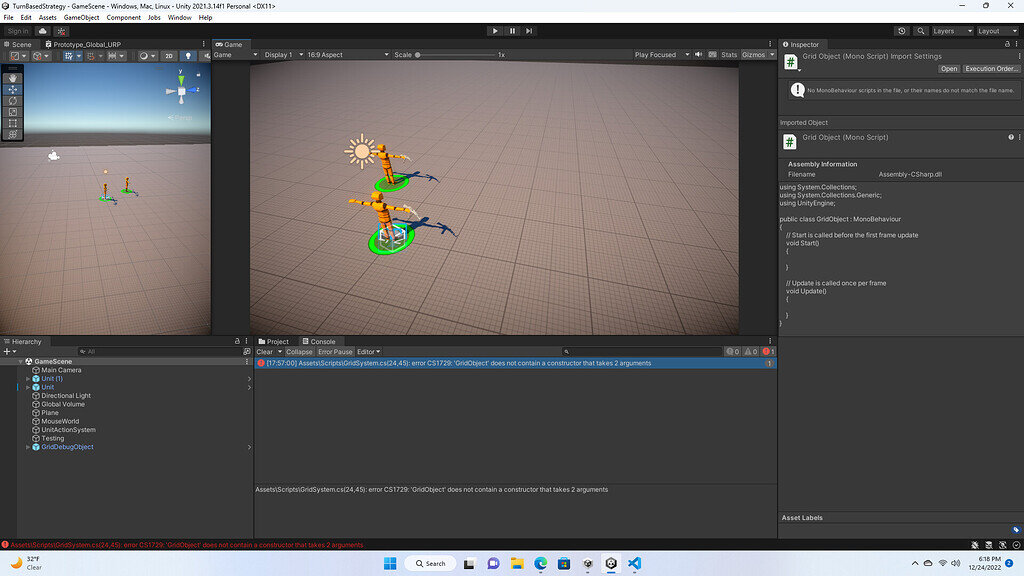Open Visual Studio Code from the taskbar
The width and height of the screenshot is (1024, 576).
[634, 563]
